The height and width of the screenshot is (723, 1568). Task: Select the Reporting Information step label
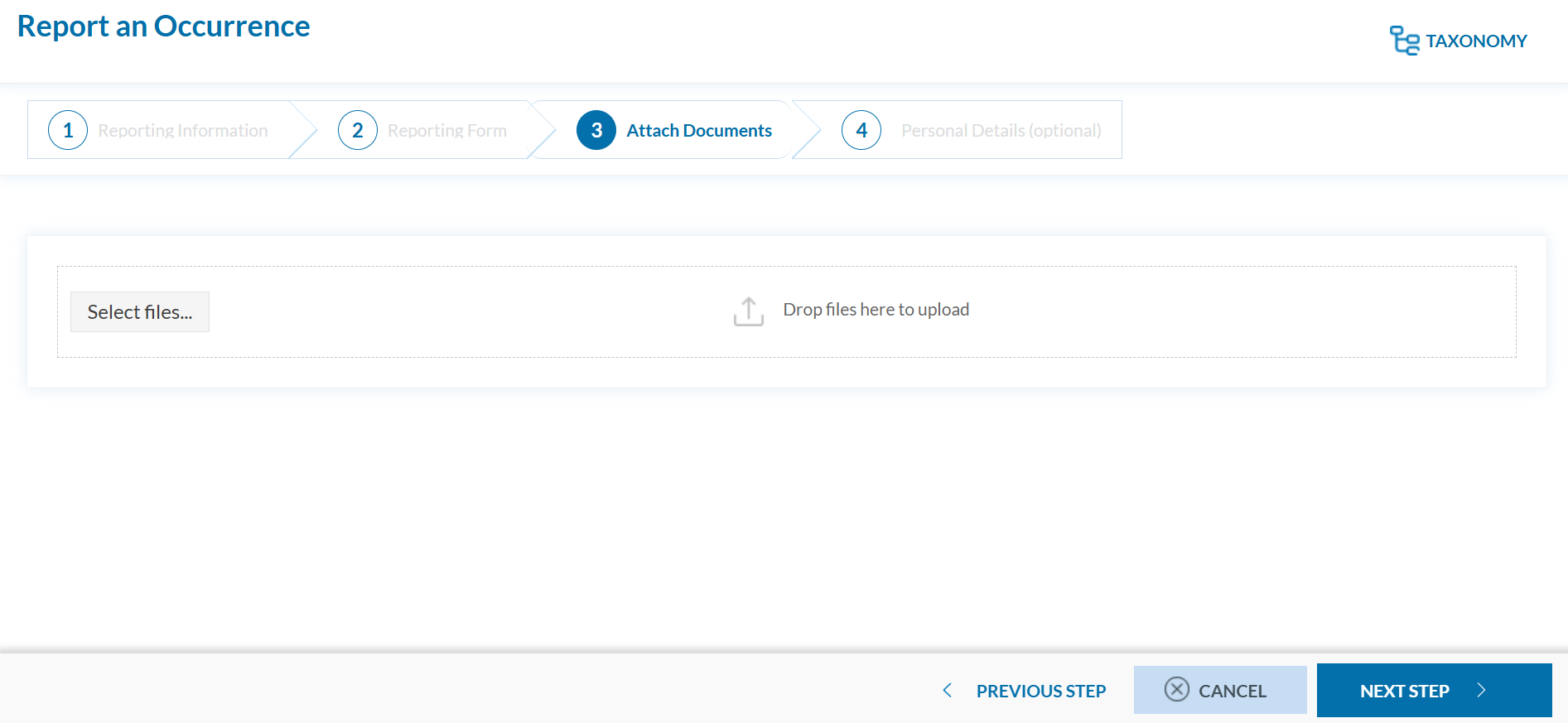pos(183,131)
